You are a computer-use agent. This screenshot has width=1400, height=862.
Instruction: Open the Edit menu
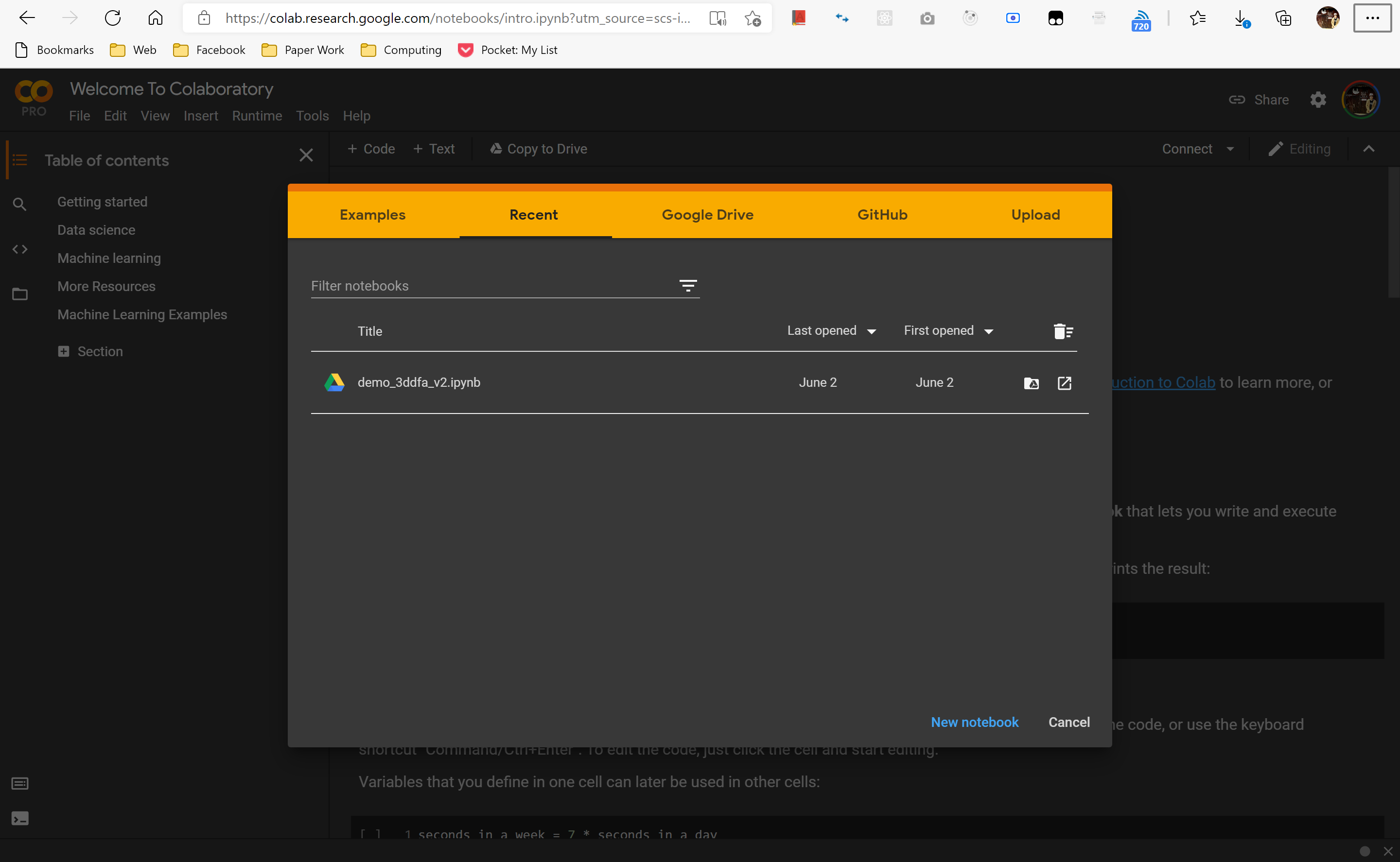point(115,116)
